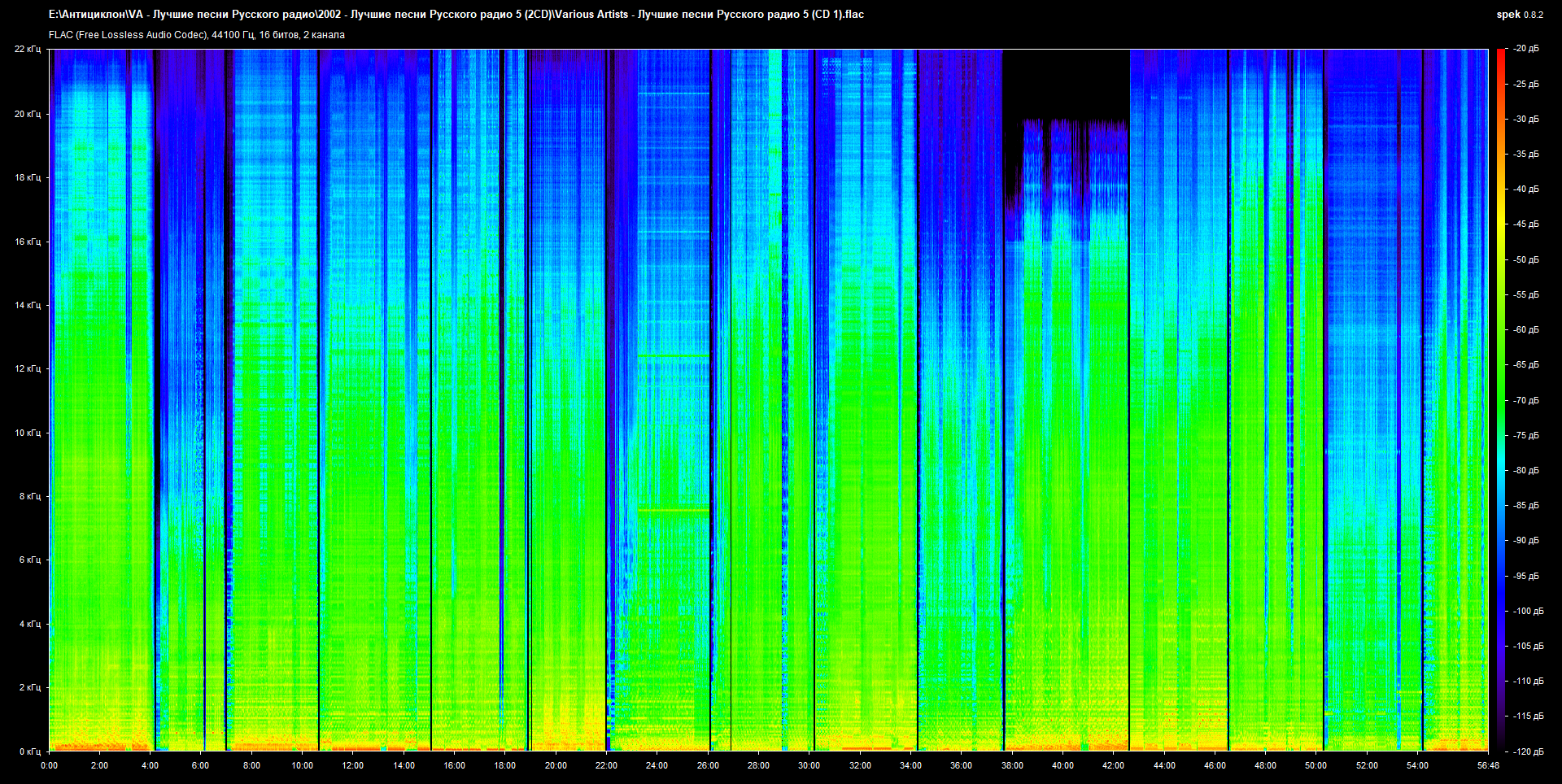Image resolution: width=1562 pixels, height=784 pixels.
Task: Click the 56:48 end time label
Action: [1488, 765]
